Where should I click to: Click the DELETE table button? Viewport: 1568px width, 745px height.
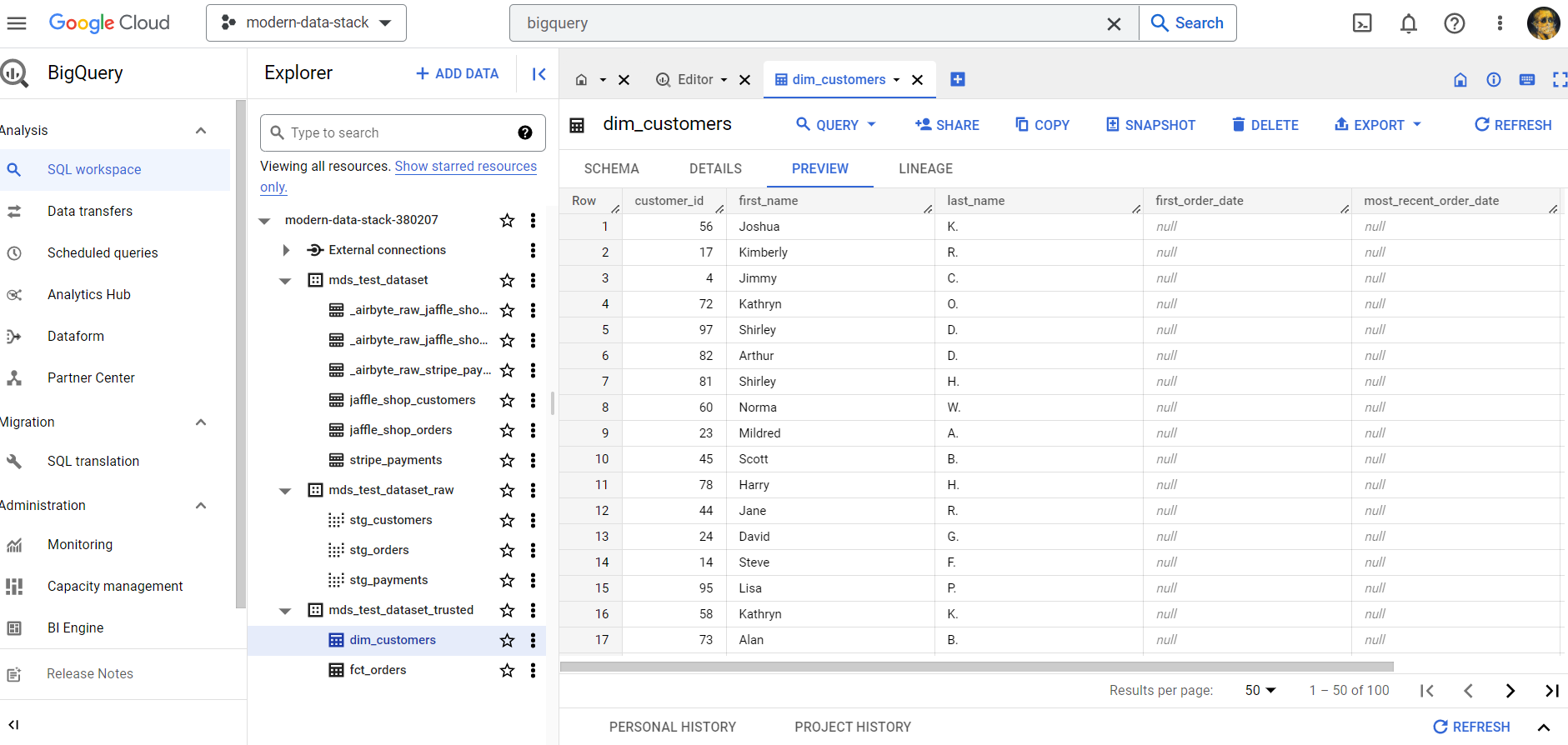point(1265,124)
